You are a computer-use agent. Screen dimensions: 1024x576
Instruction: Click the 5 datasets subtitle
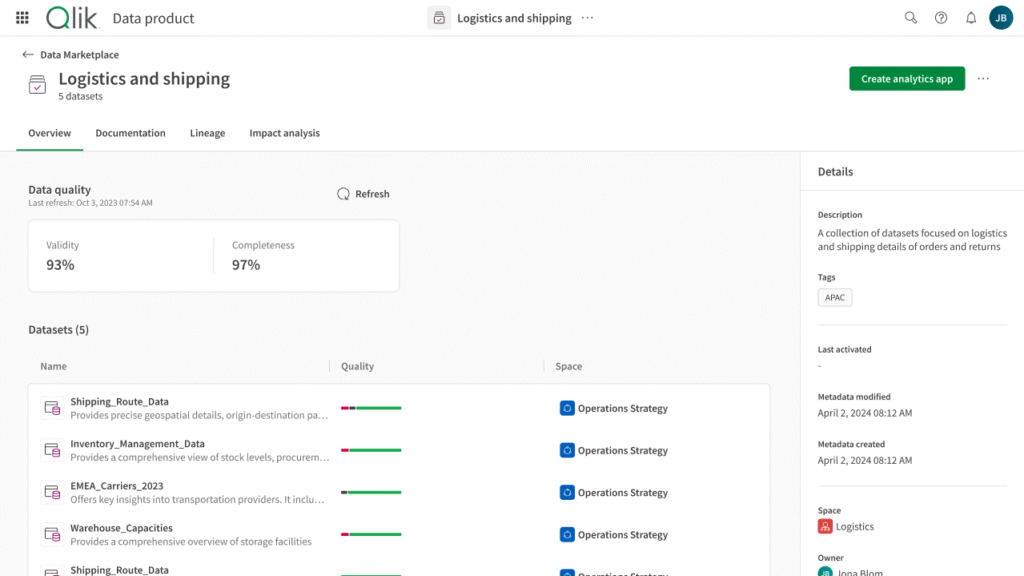pyautogui.click(x=80, y=96)
